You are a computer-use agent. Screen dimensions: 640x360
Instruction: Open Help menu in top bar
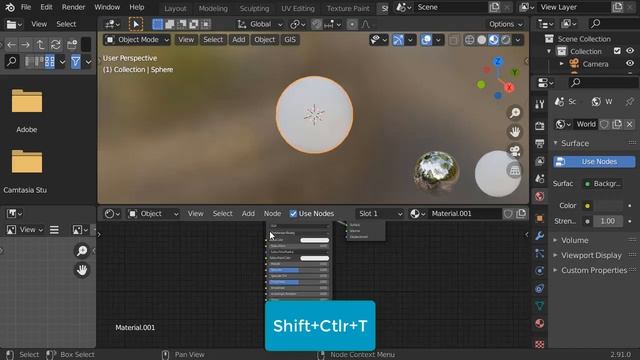(137, 7)
